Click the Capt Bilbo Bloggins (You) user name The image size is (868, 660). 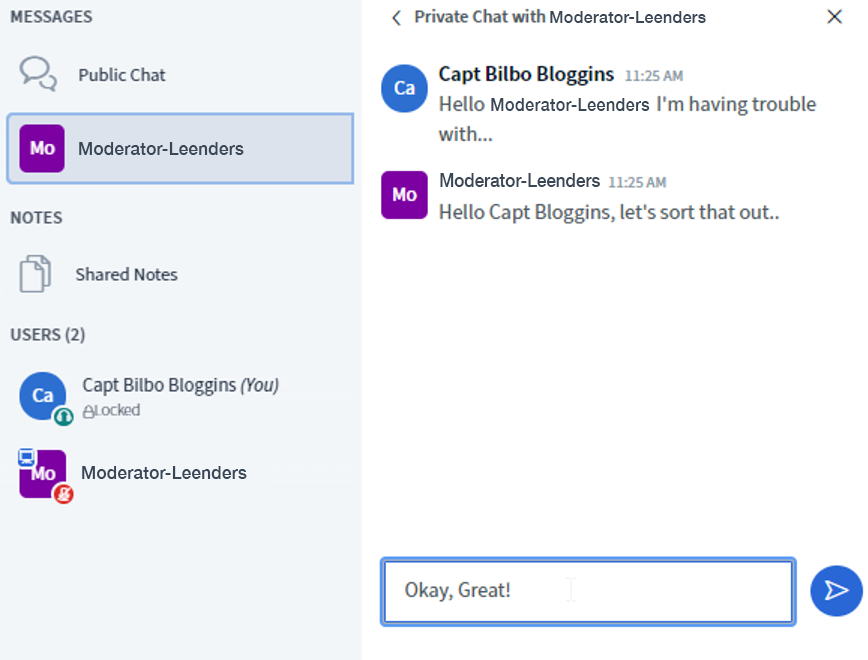pyautogui.click(x=180, y=385)
